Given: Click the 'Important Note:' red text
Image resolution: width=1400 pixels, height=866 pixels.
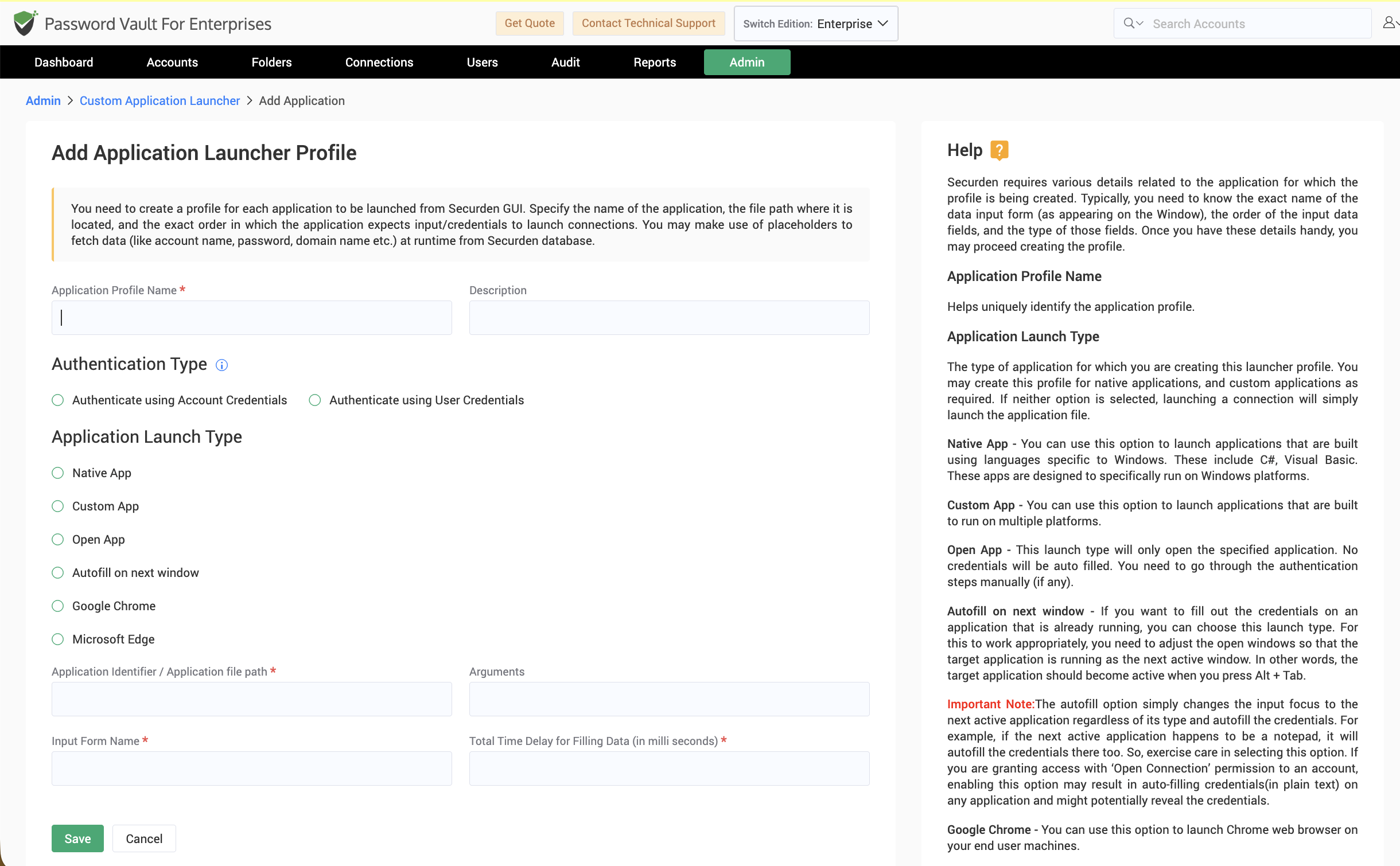Looking at the screenshot, I should pyautogui.click(x=991, y=704).
